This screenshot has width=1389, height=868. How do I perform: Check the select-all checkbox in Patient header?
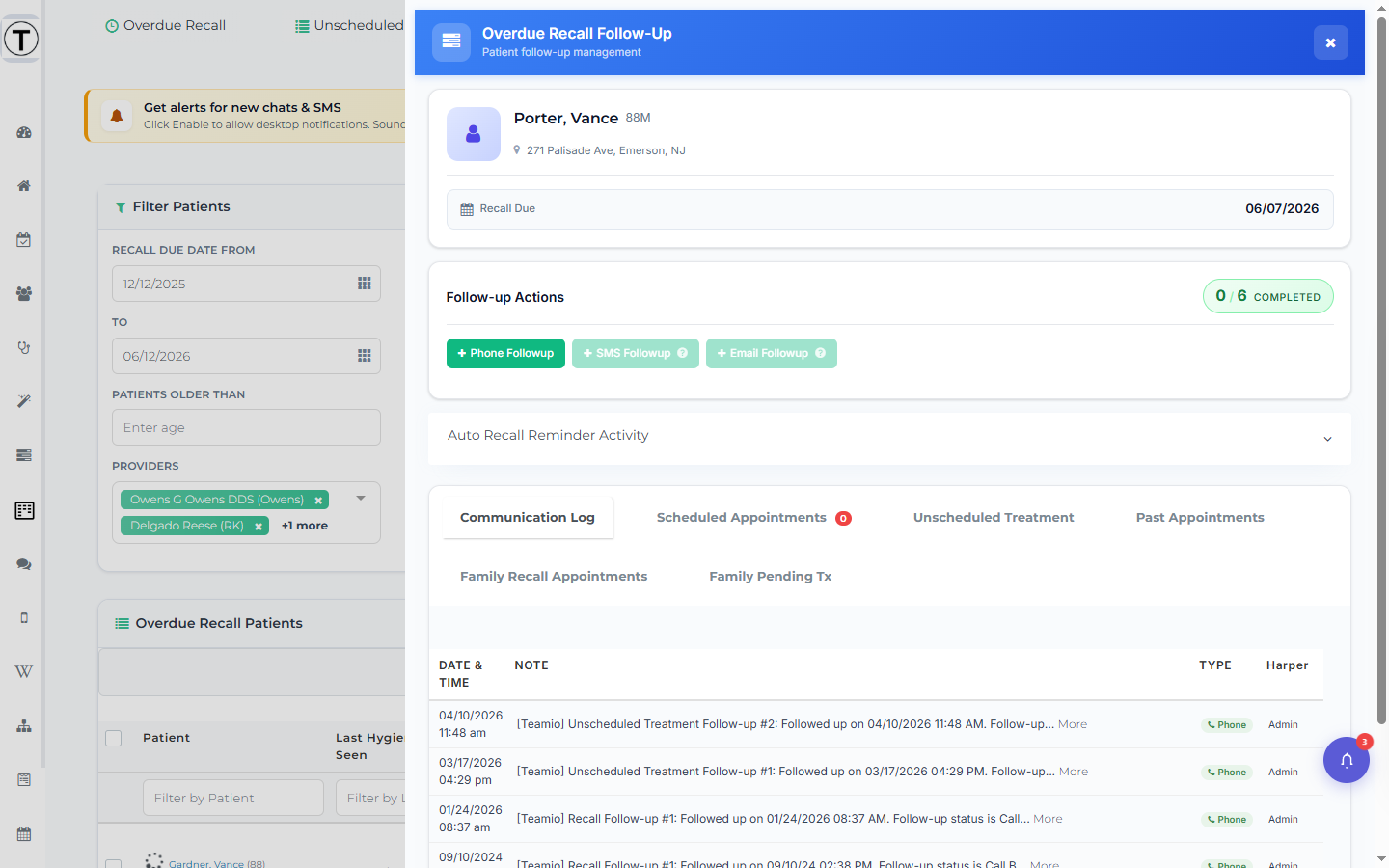(114, 739)
